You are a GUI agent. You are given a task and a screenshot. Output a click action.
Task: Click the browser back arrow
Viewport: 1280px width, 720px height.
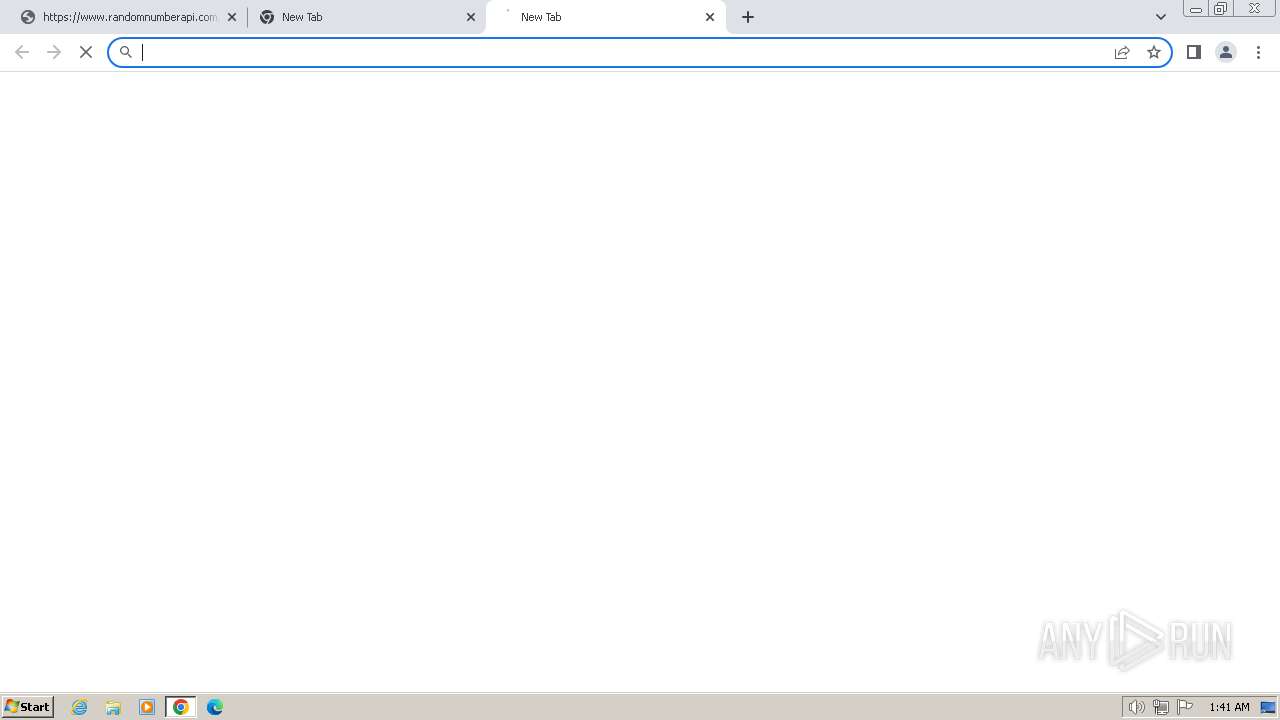tap(22, 52)
